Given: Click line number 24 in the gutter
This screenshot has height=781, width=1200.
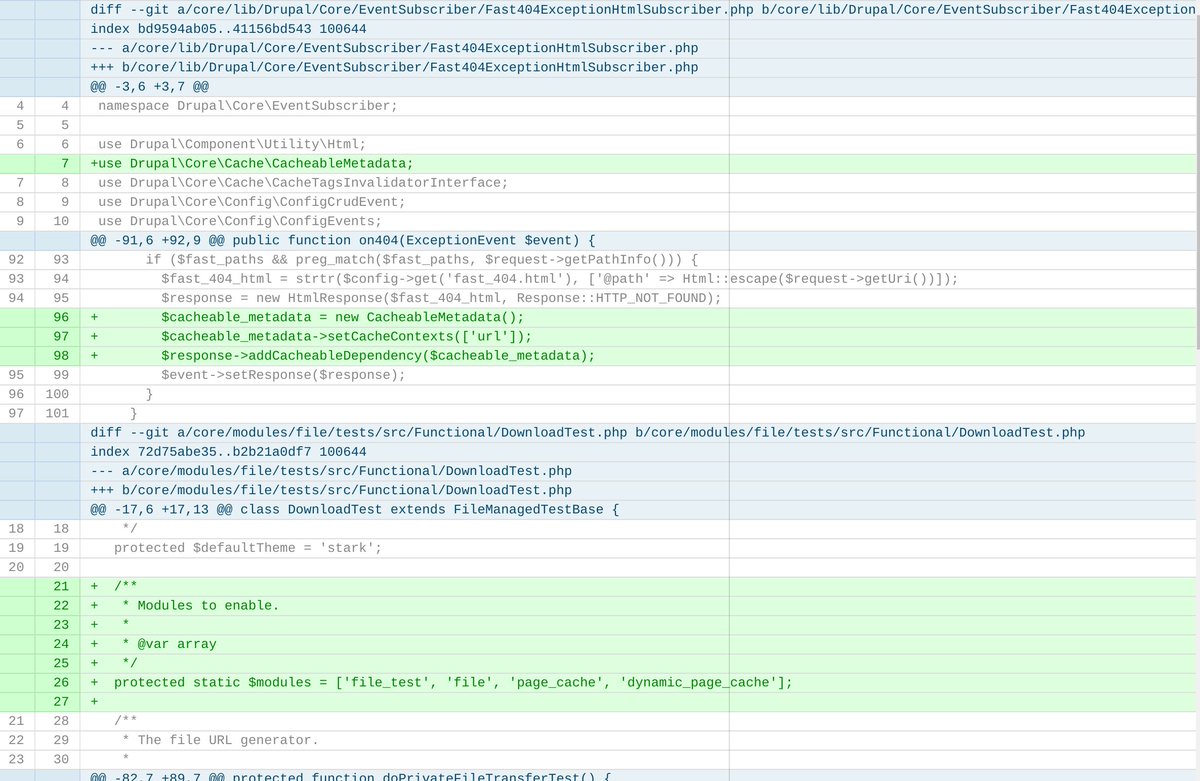Looking at the screenshot, I should 61,644.
